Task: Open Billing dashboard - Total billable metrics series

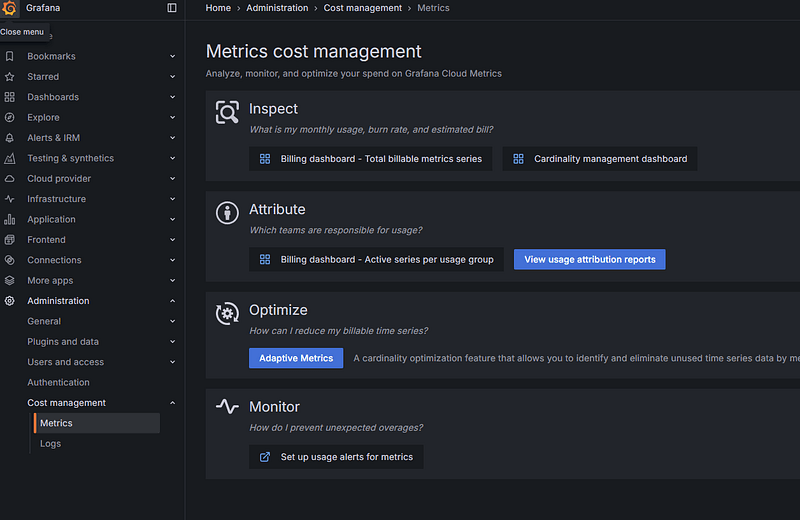Action: (370, 159)
